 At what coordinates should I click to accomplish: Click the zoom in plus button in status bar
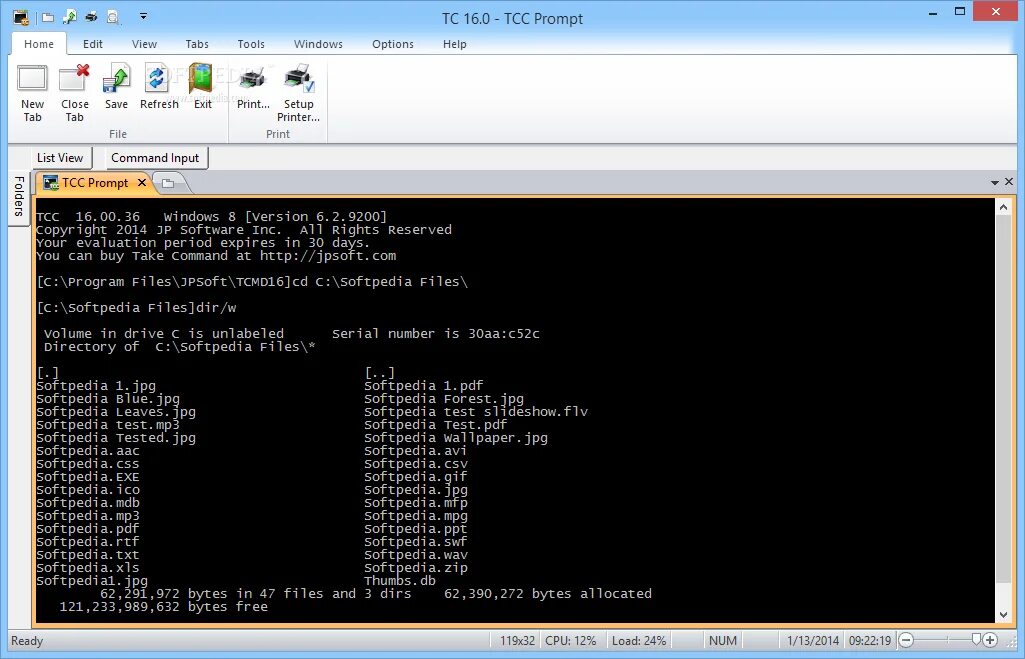point(990,640)
